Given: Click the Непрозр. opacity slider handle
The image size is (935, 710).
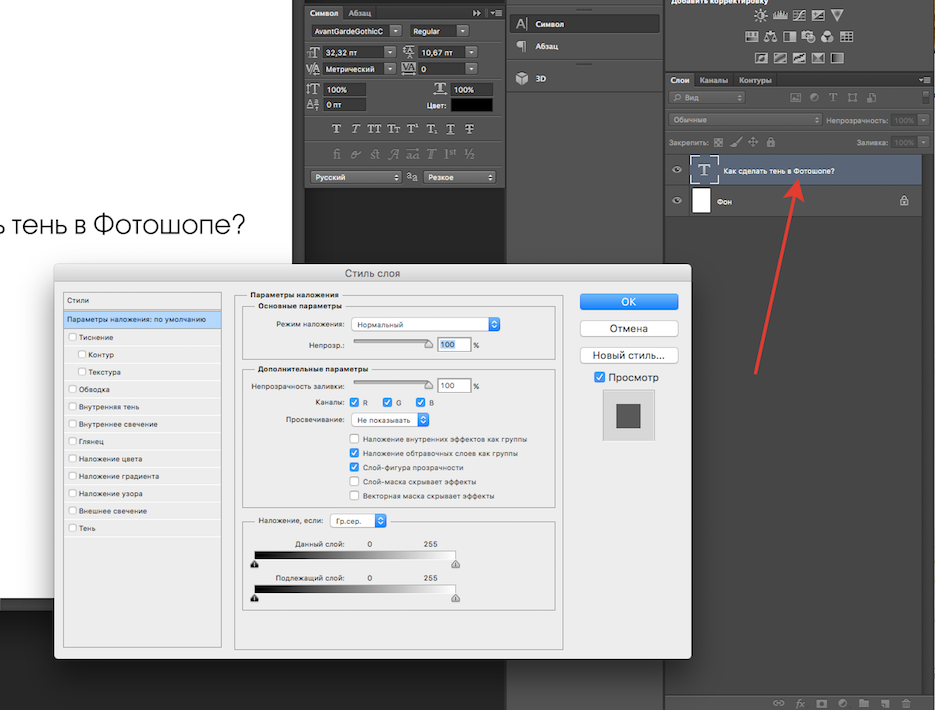Looking at the screenshot, I should tap(428, 344).
